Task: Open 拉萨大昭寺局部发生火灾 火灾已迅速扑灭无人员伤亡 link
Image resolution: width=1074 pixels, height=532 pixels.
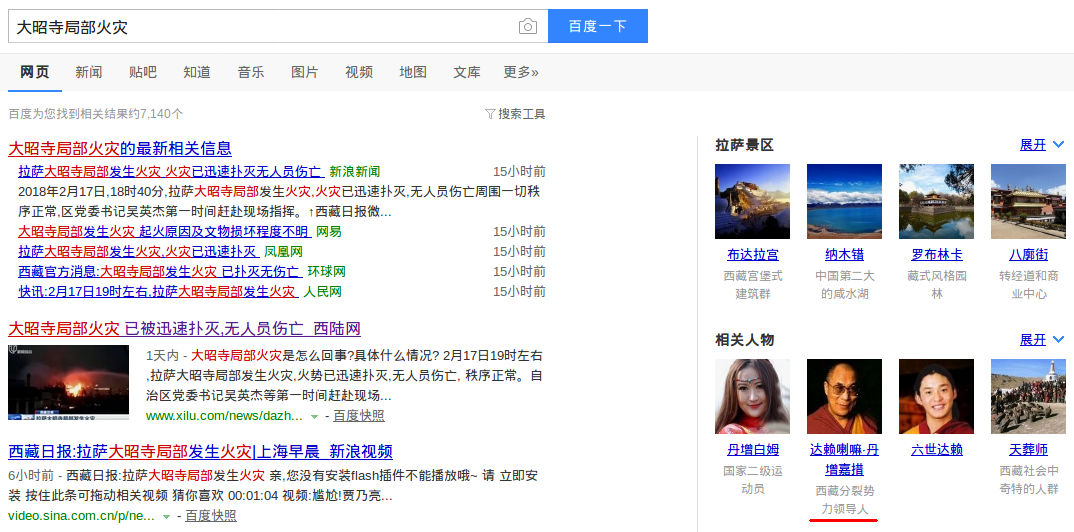Action: [171, 171]
